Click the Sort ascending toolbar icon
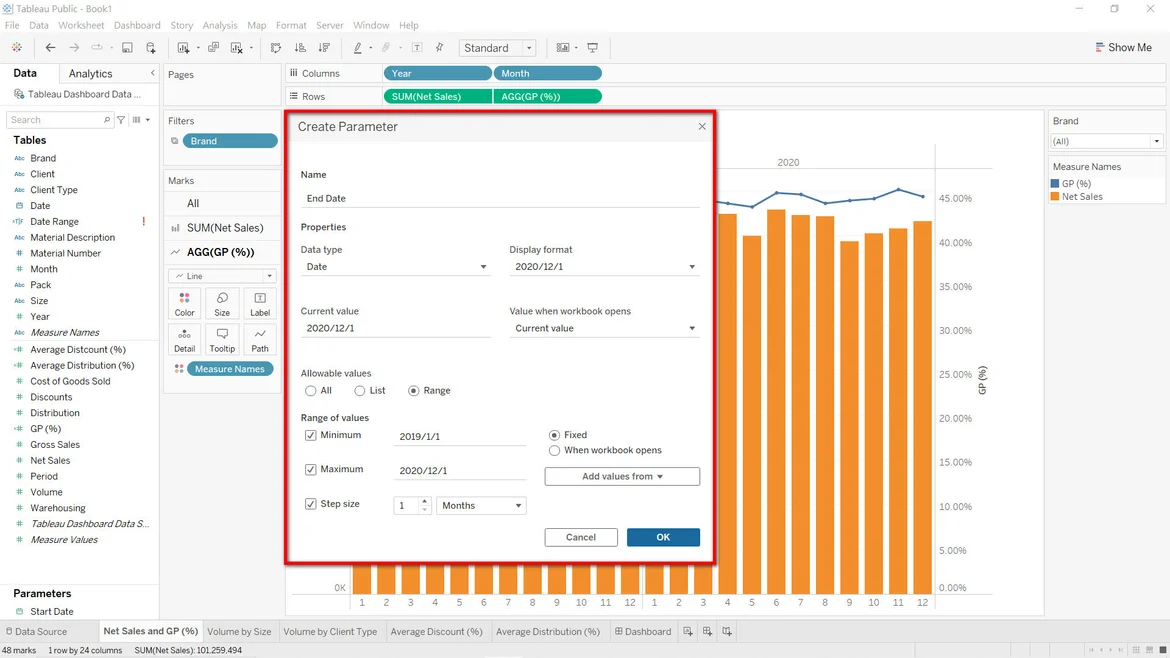The width and height of the screenshot is (1170, 658). [300, 48]
